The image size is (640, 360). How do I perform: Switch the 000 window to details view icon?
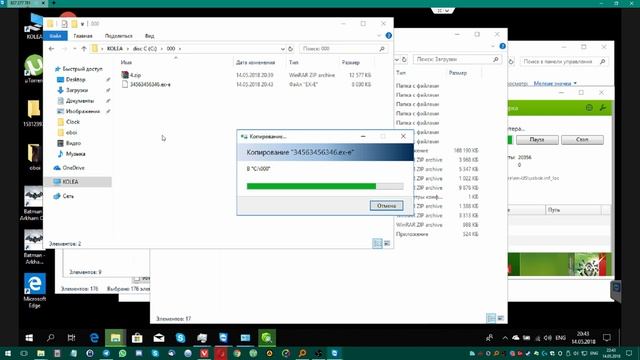click(x=377, y=243)
